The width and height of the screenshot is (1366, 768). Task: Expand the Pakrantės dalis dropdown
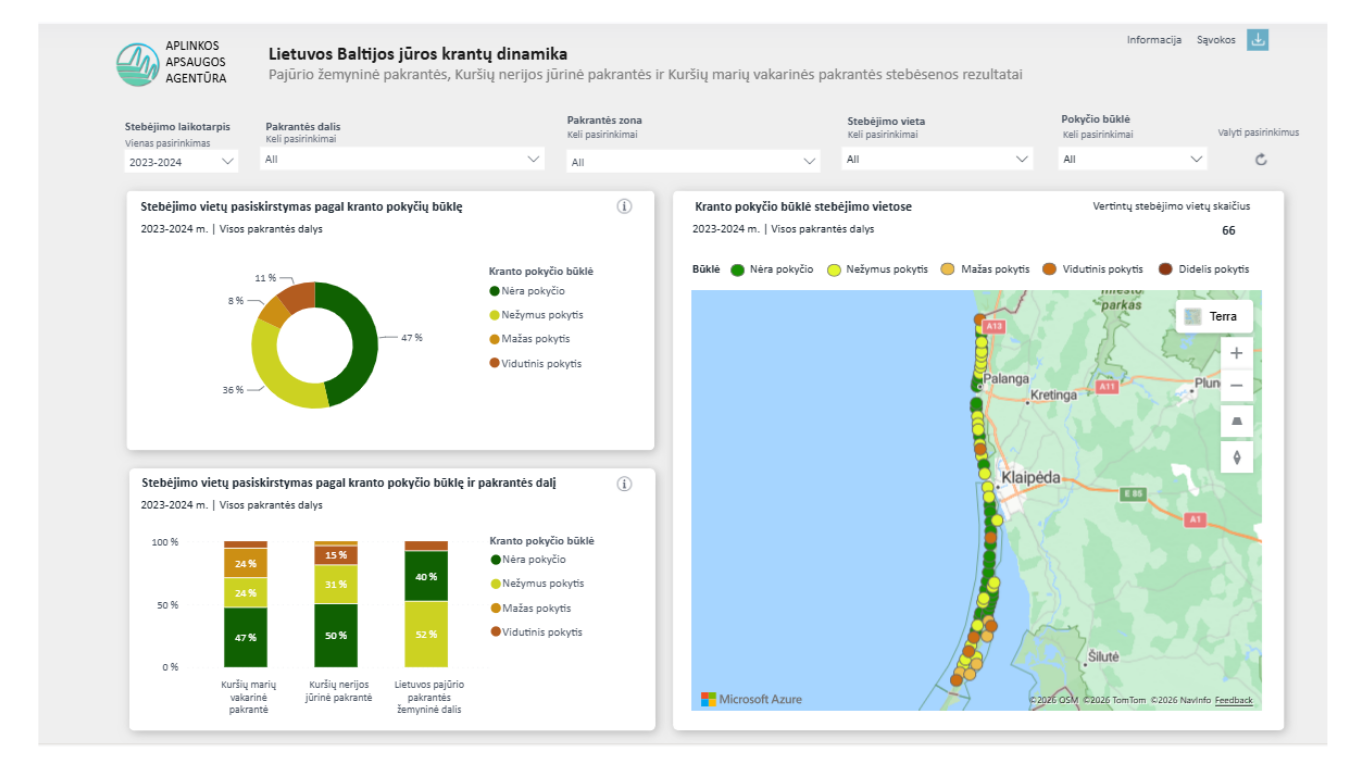402,159
